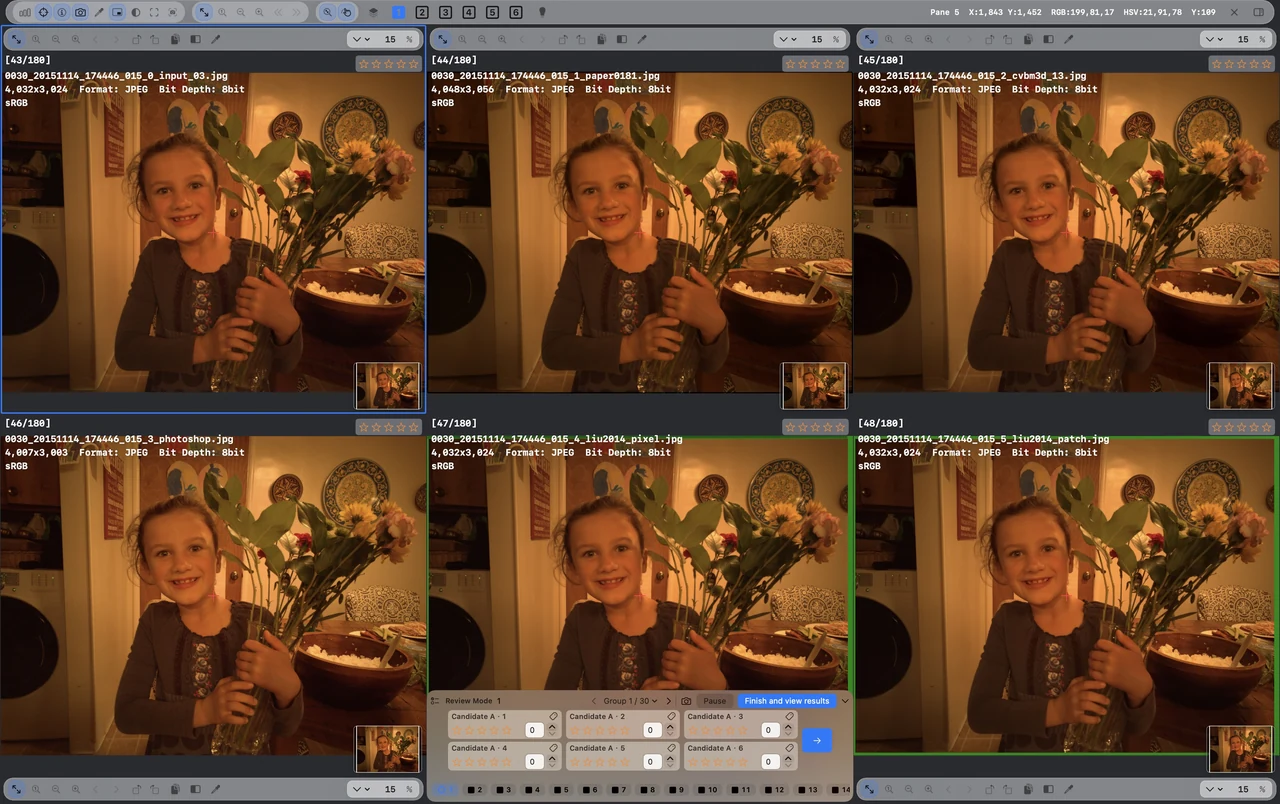Toggle the sidebar panel icon at top right

1259,12
